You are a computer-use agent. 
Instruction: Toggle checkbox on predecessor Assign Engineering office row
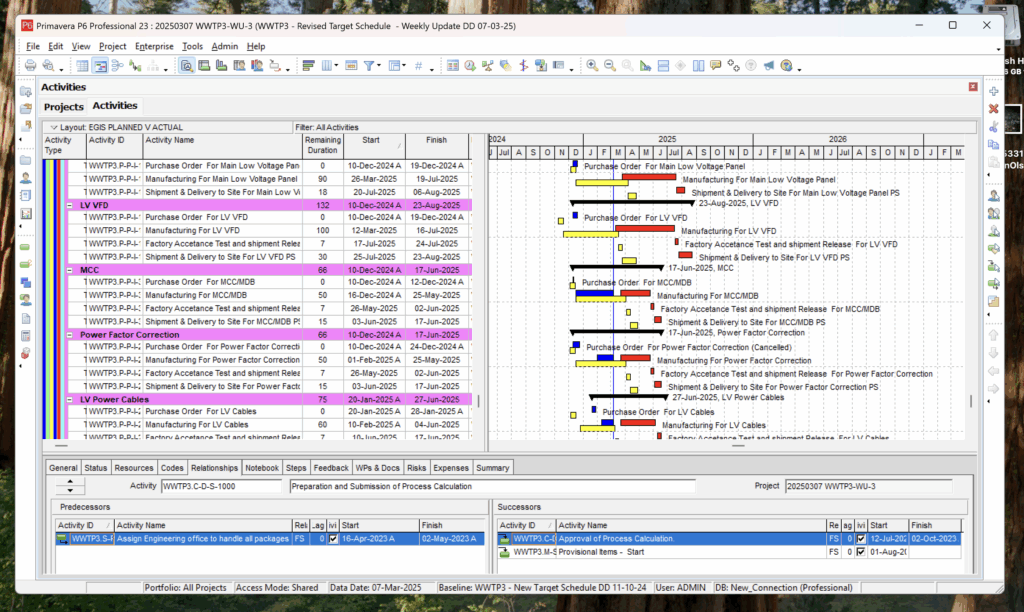coord(333,539)
